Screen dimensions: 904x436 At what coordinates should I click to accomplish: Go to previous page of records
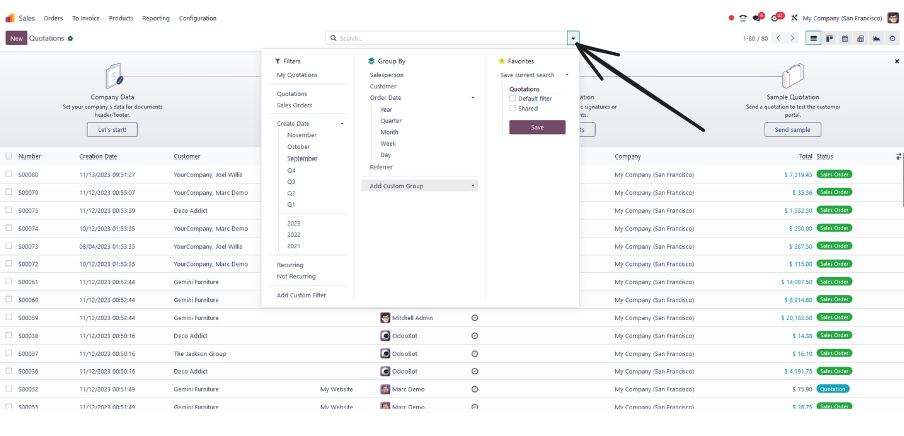(x=778, y=39)
